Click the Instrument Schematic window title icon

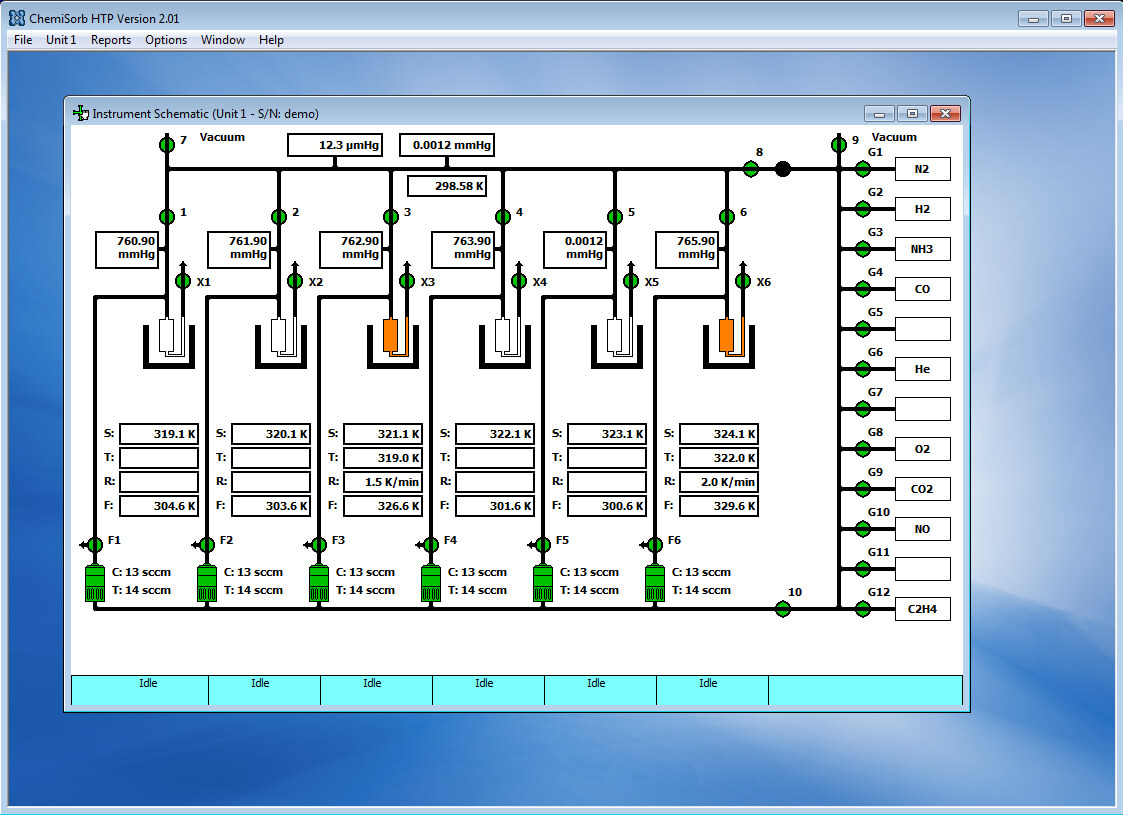click(x=81, y=113)
